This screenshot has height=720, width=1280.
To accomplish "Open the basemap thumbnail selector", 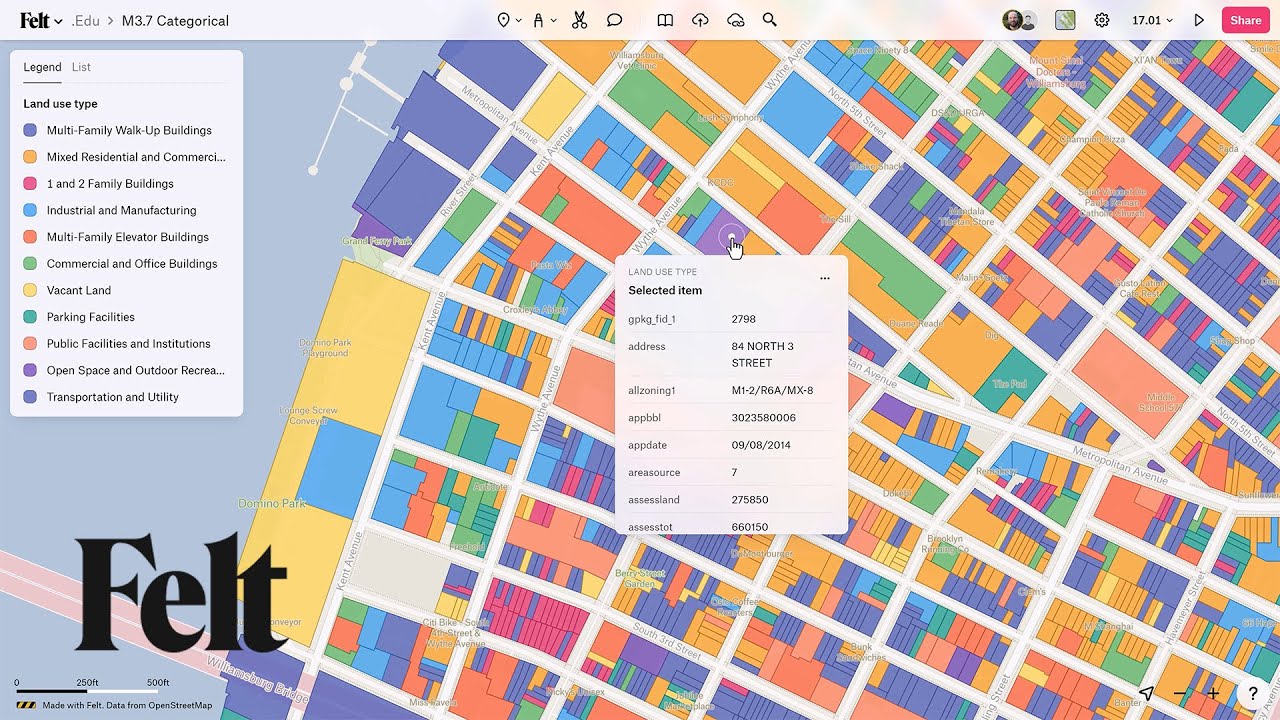I will [1065, 20].
